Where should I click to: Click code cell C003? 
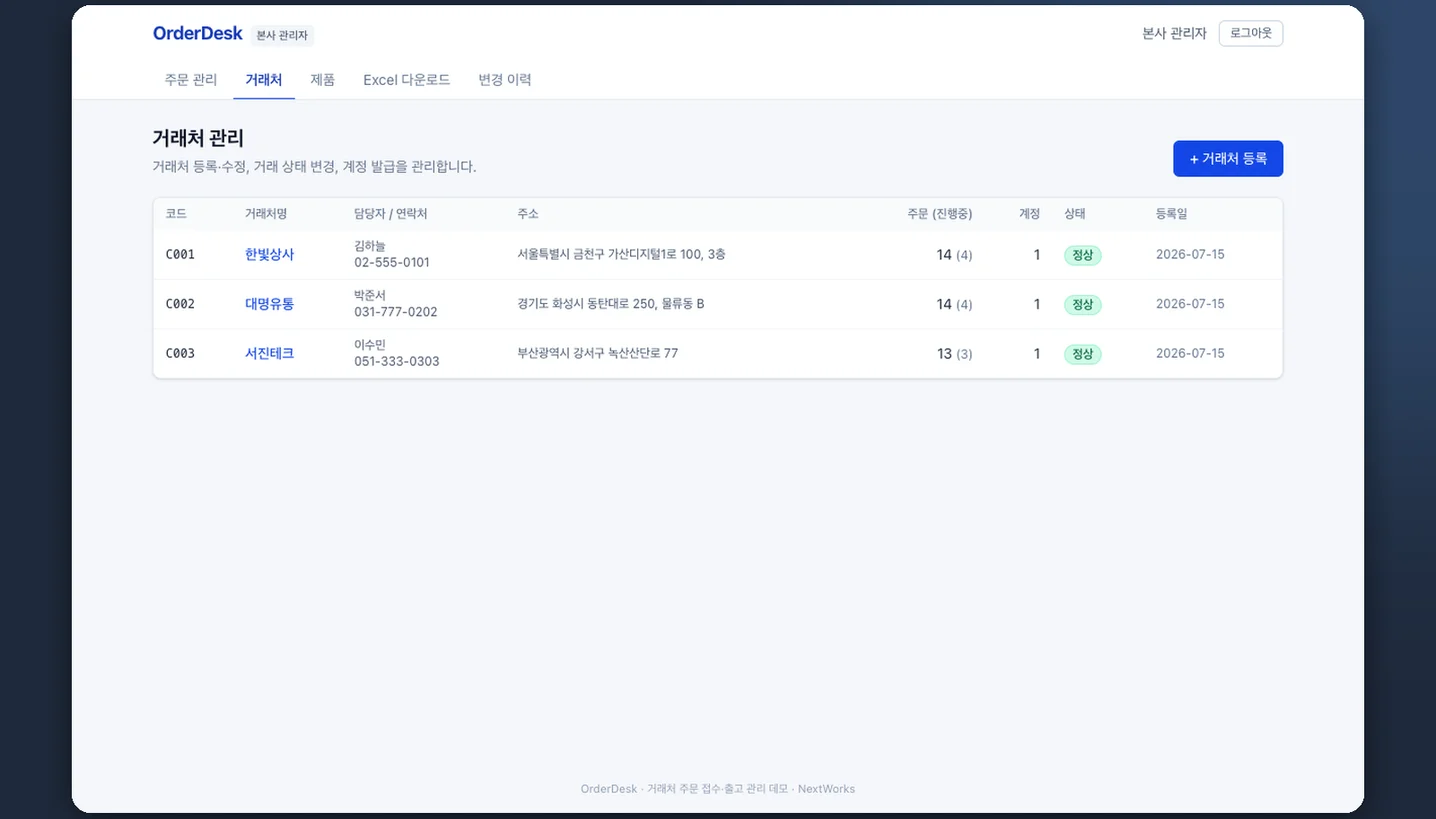180,353
